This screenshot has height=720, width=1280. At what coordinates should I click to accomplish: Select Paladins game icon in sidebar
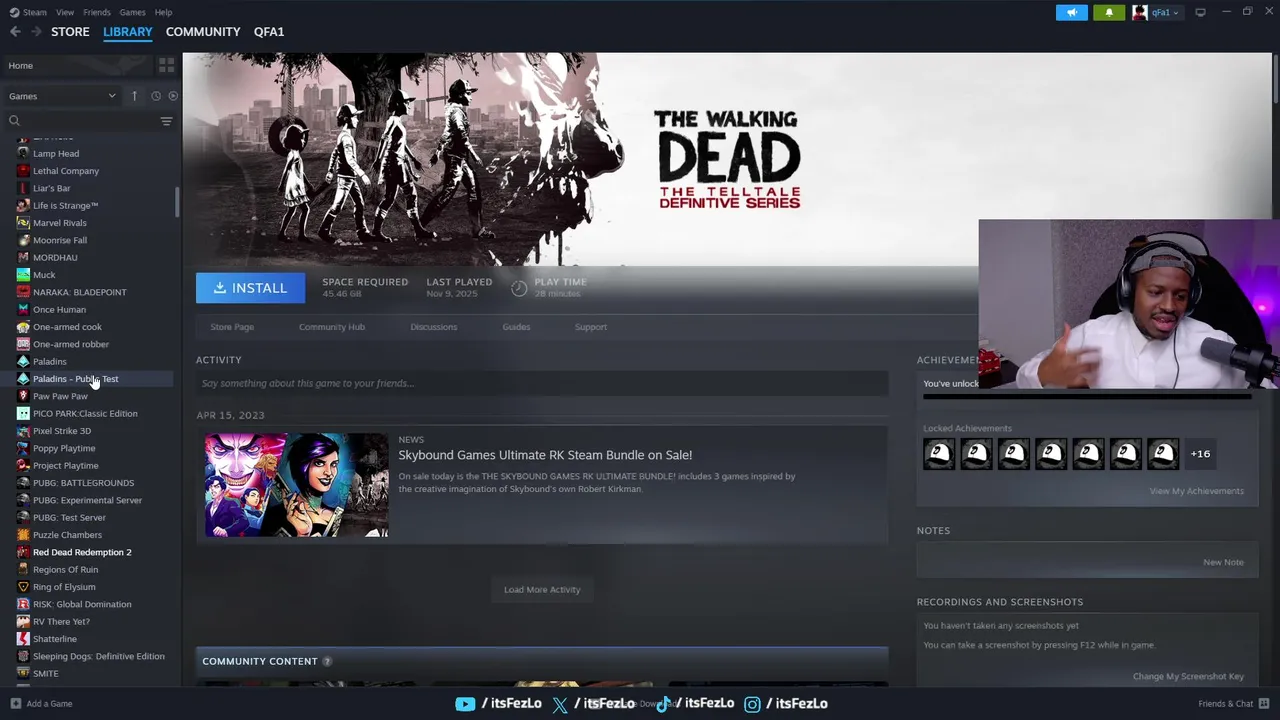[23, 361]
